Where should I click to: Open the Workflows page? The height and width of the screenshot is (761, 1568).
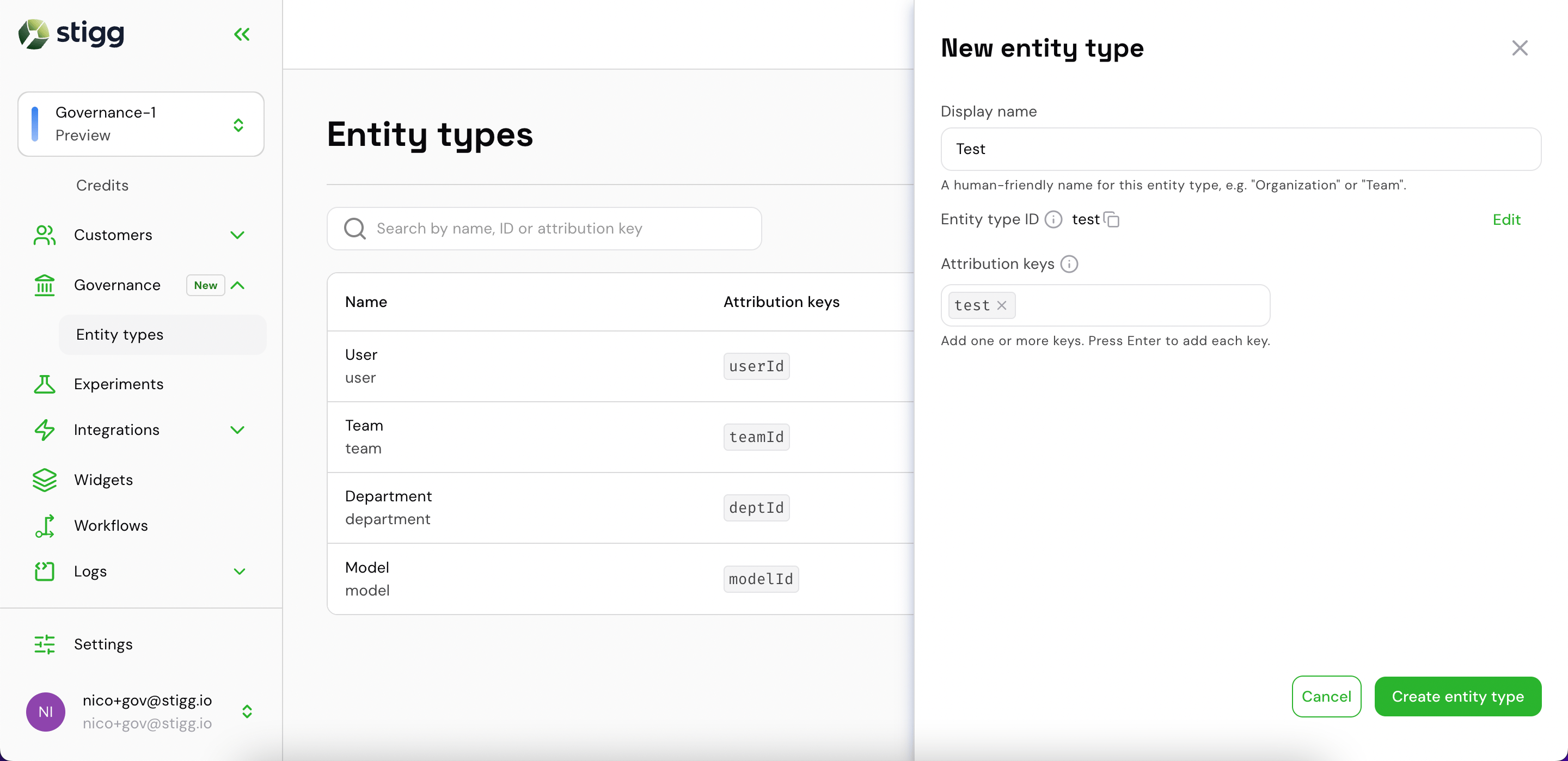[111, 525]
